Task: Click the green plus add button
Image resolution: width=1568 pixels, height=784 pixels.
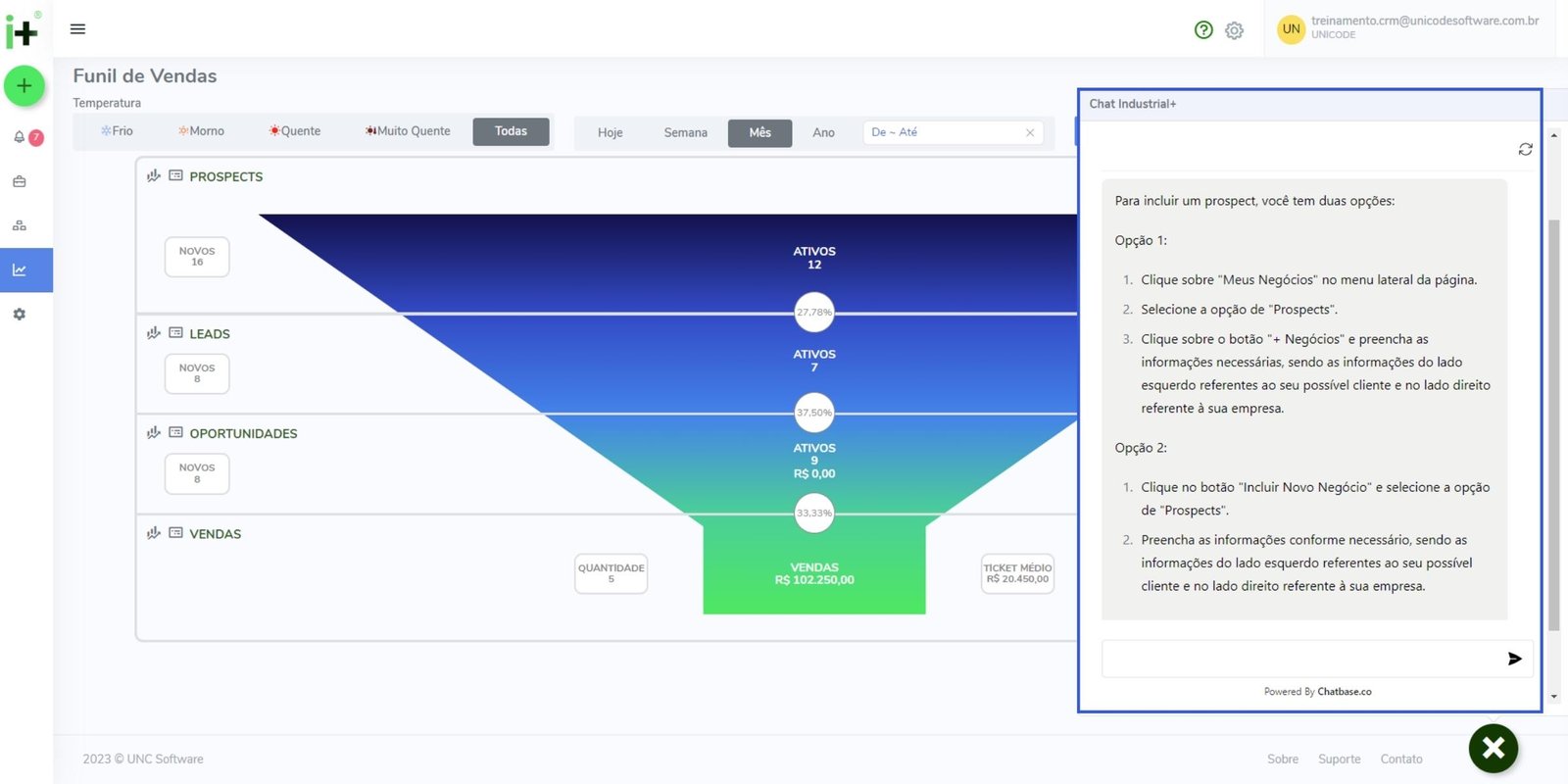Action: [x=24, y=86]
